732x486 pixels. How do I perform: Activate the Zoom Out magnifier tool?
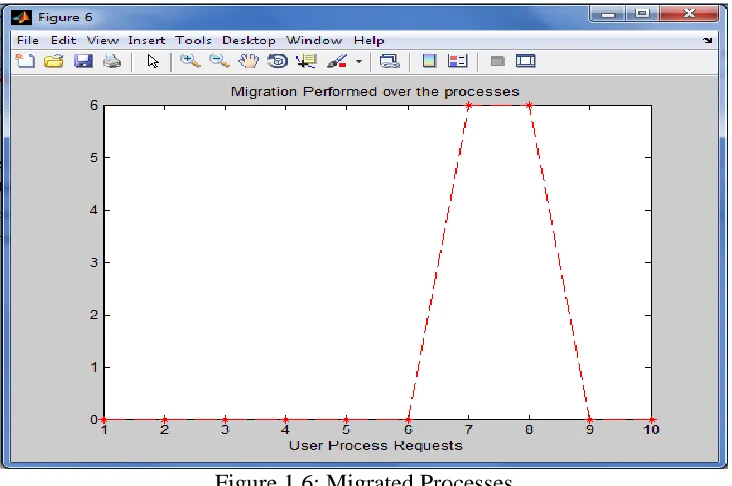(219, 61)
